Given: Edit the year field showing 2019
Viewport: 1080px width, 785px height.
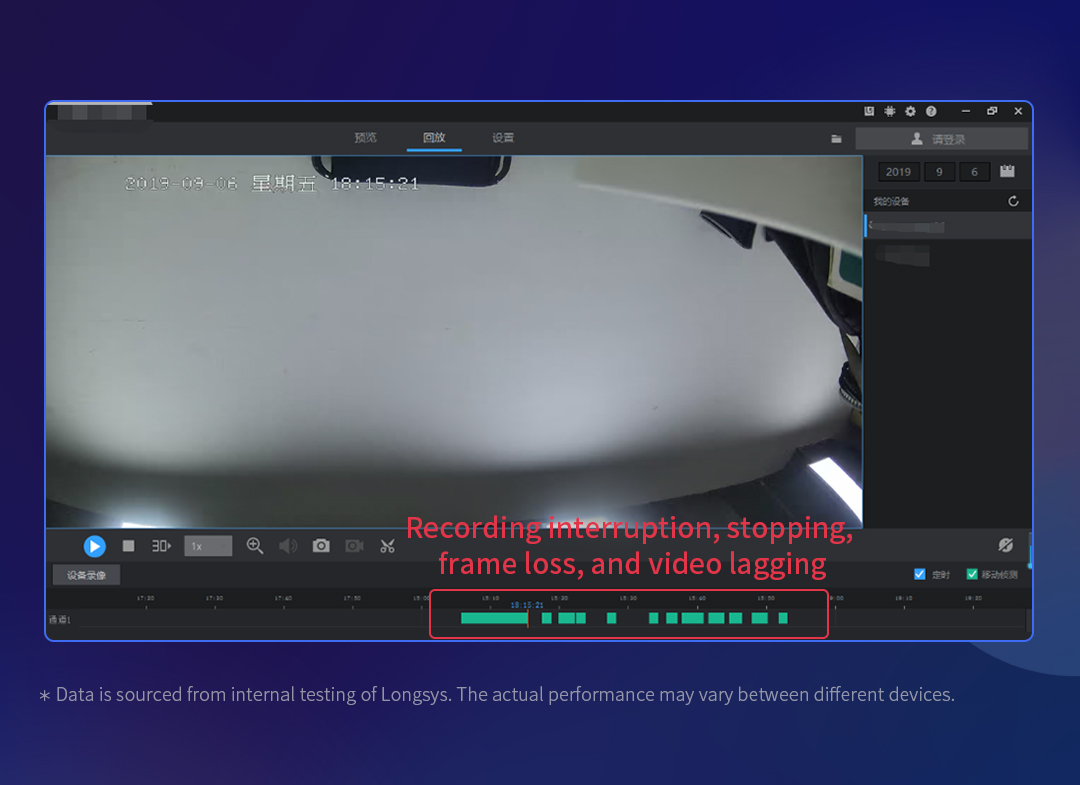Looking at the screenshot, I should pos(898,171).
